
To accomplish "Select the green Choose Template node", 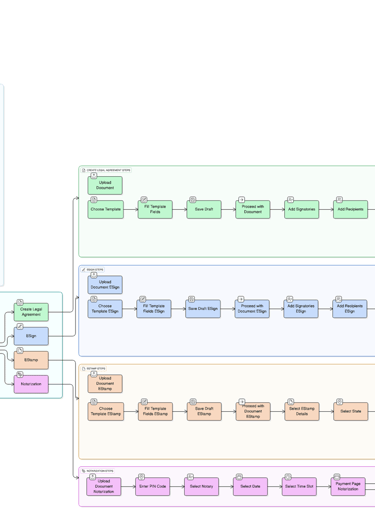I will [106, 209].
